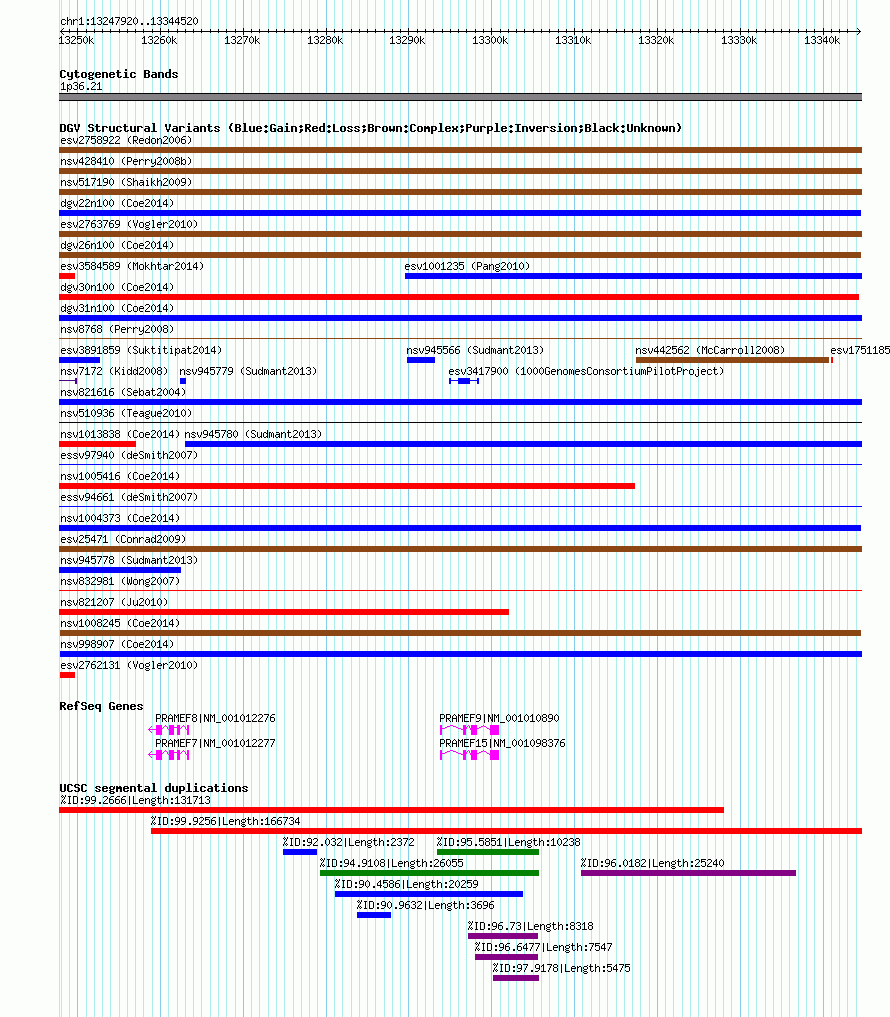Screen dimensions: 890x1017
Task: Click the PRAMEF9 gene glyph
Action: [470, 730]
